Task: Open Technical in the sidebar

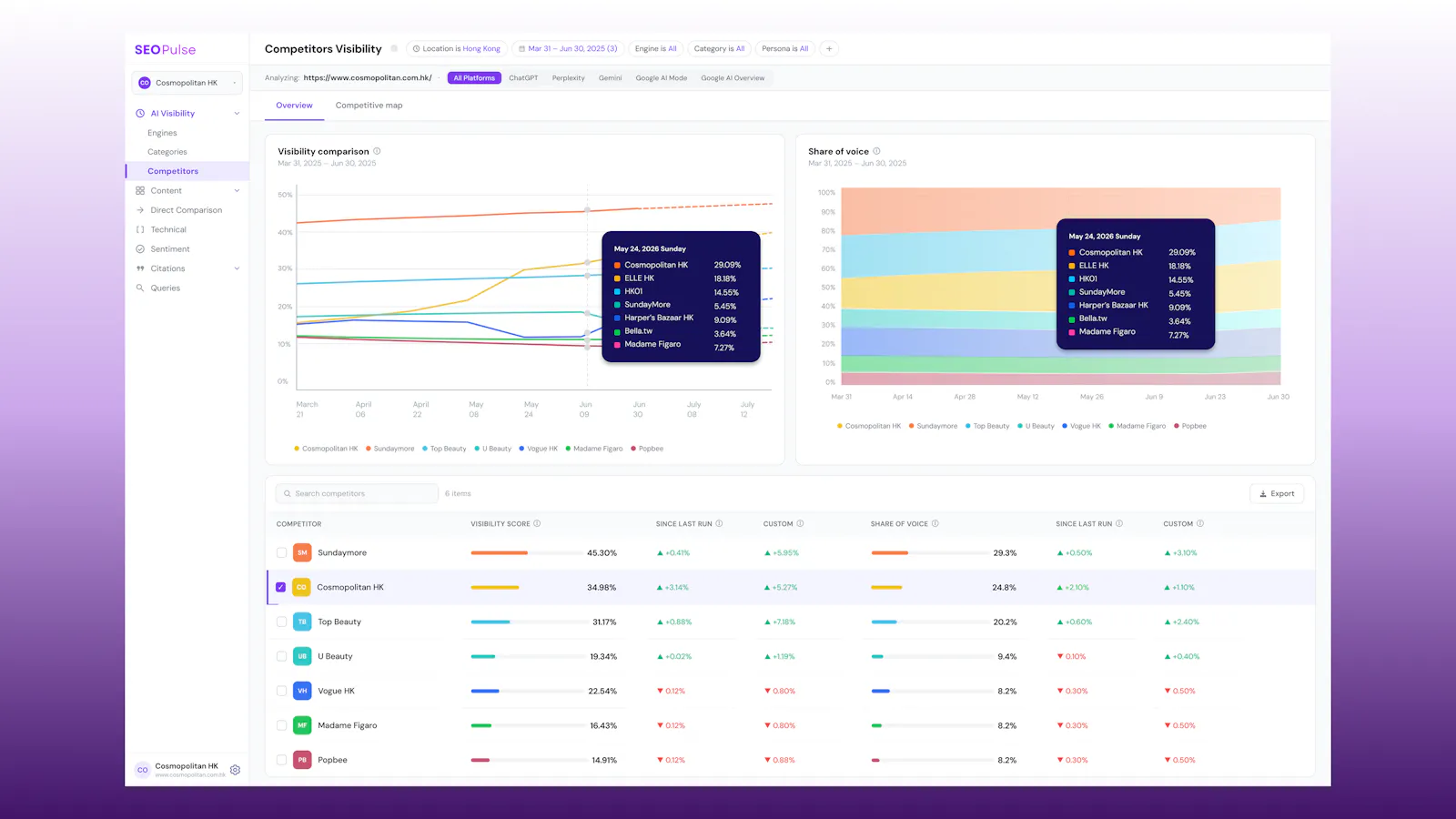Action: 168,230
